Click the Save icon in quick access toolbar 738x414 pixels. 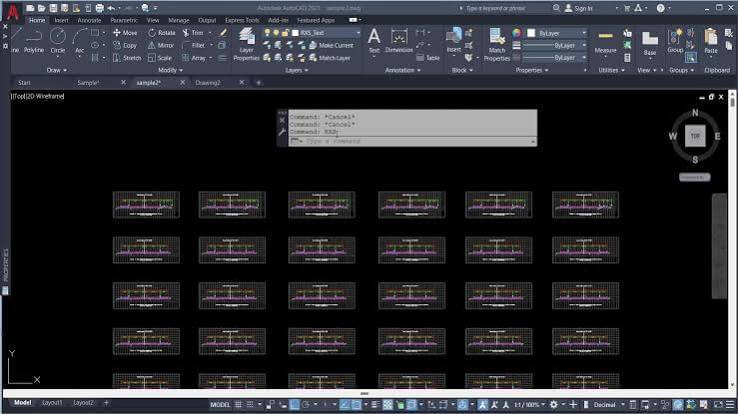[x=53, y=8]
